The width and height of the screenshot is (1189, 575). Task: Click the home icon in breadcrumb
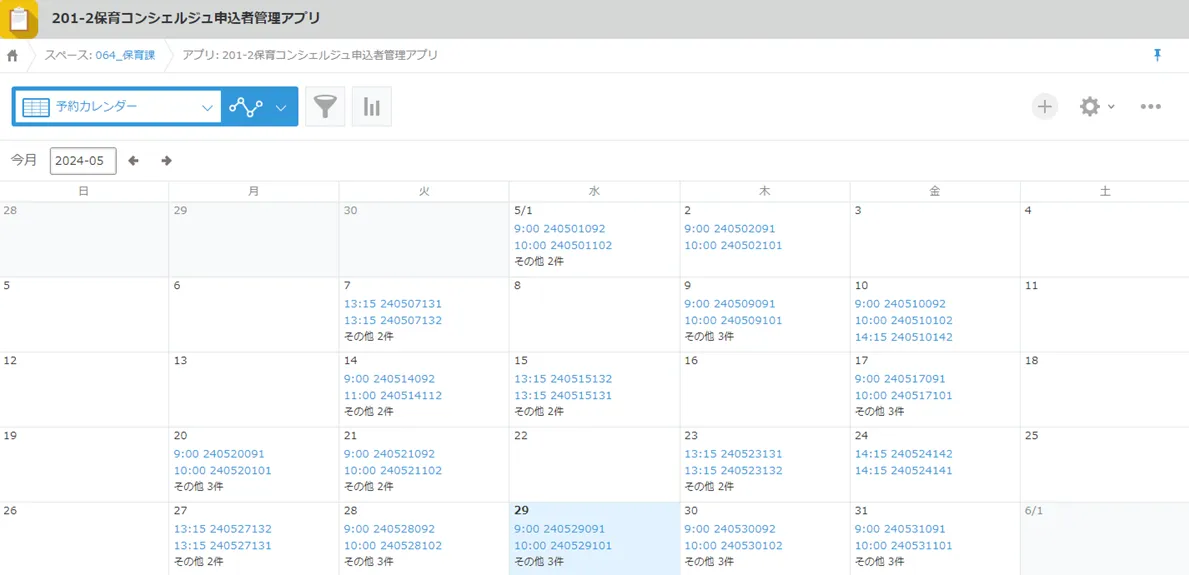[x=13, y=56]
